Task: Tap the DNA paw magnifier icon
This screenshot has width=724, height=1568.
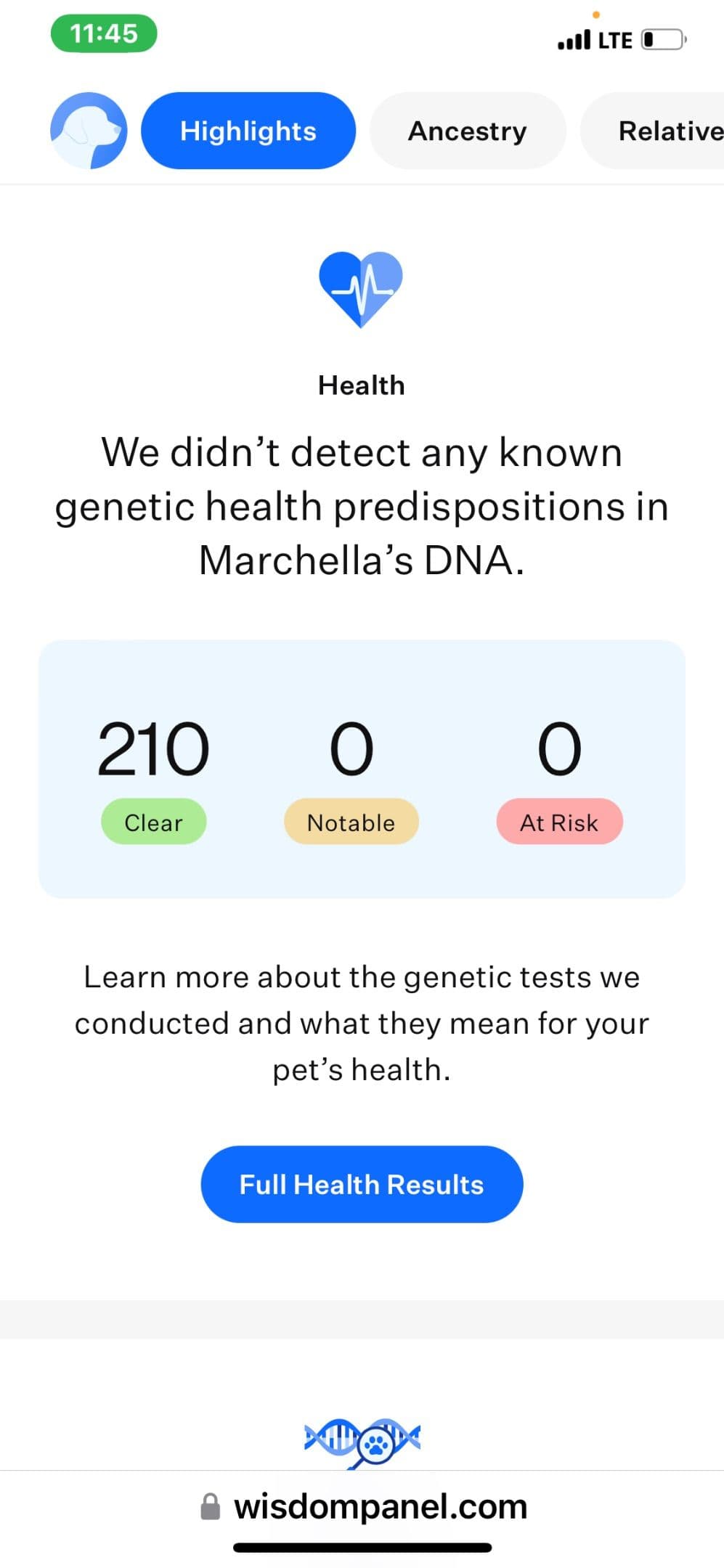Action: (x=362, y=1442)
